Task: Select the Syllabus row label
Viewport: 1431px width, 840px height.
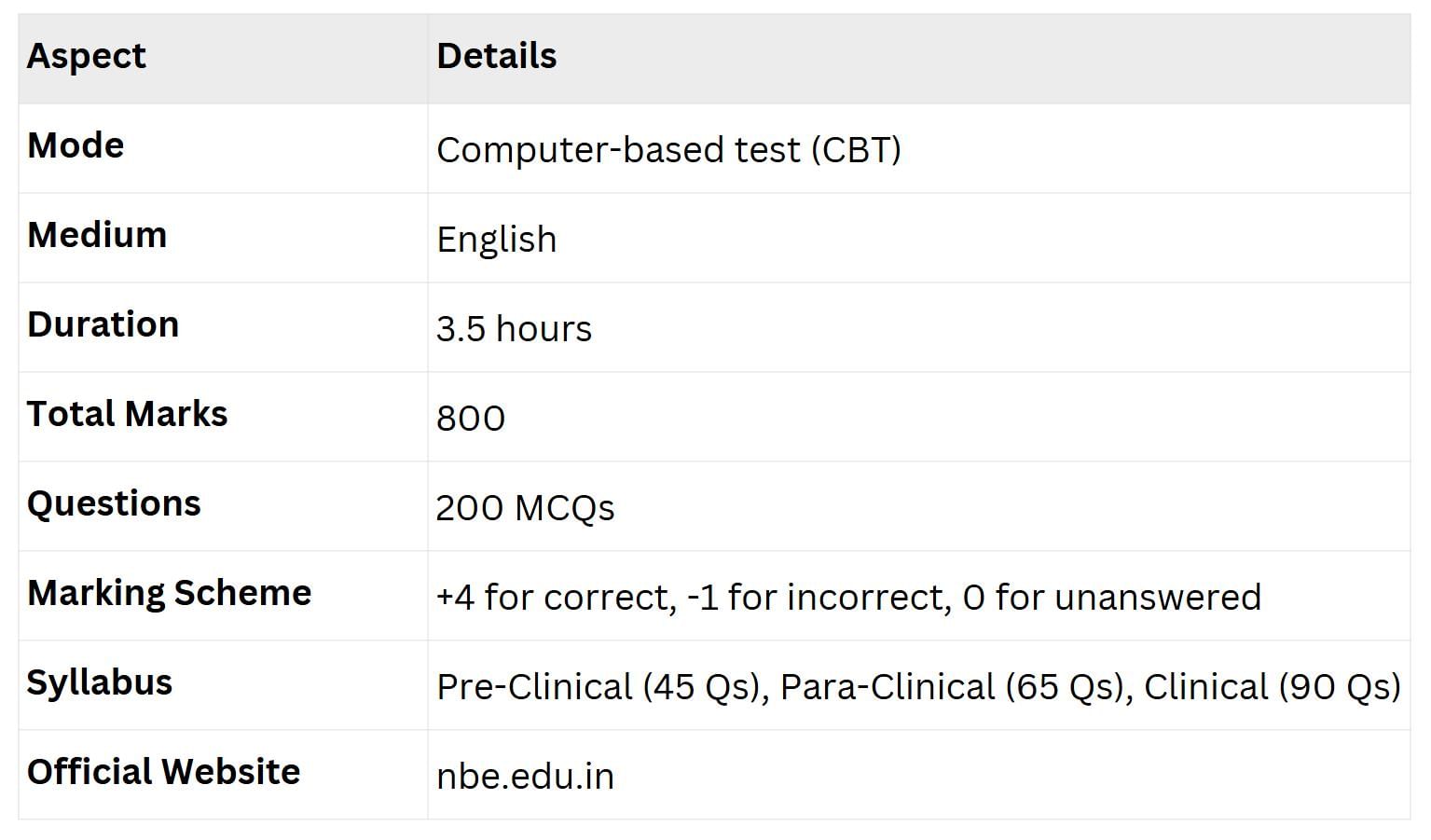Action: [100, 683]
